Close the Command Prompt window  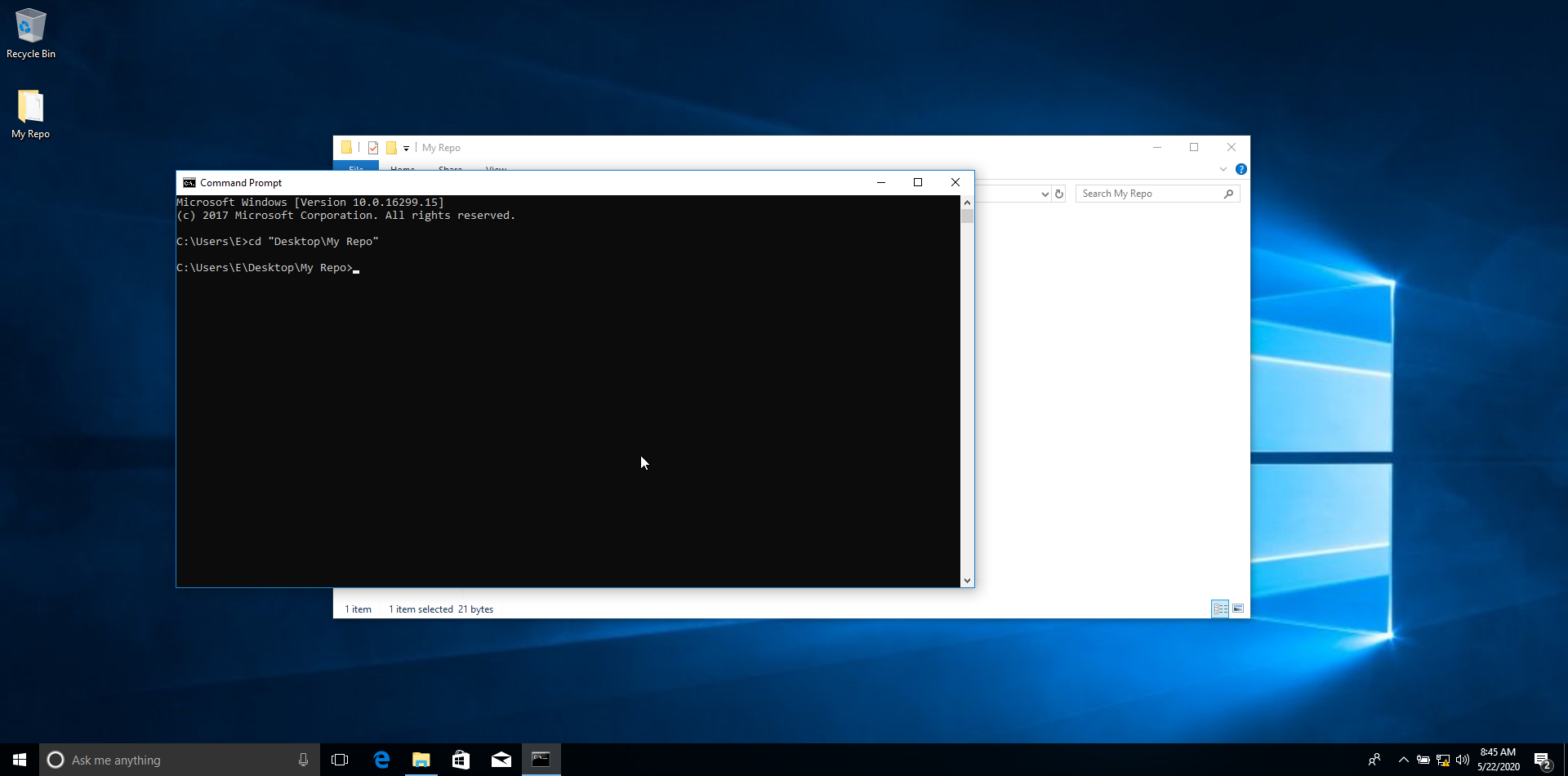[955, 182]
